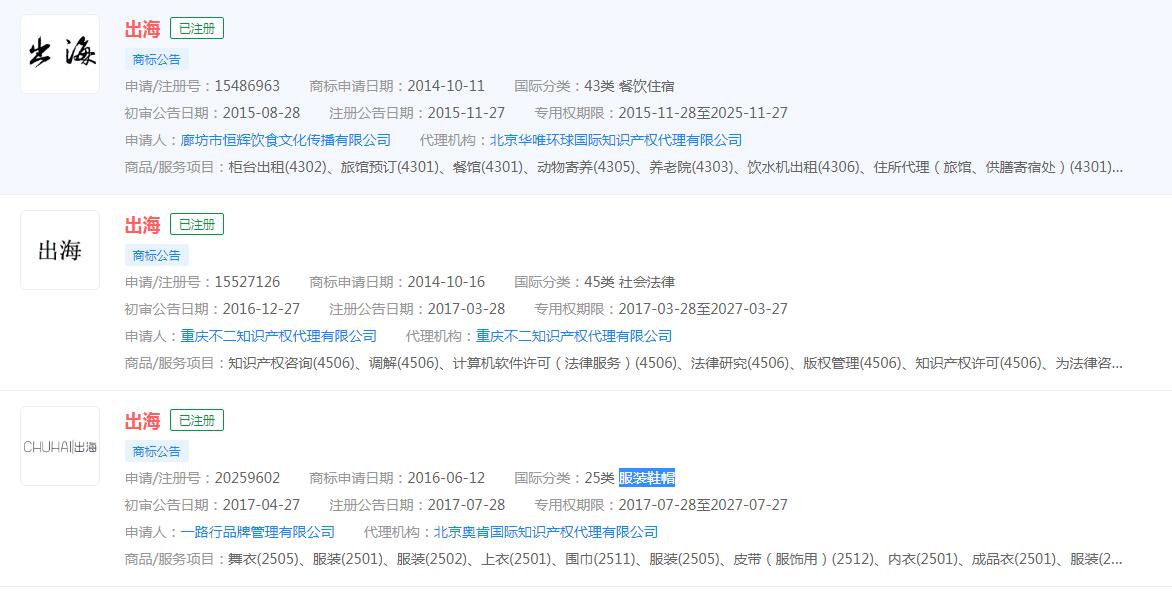Click the plain 出海 trademark image
Viewport: 1172px width, 591px height.
click(x=59, y=250)
